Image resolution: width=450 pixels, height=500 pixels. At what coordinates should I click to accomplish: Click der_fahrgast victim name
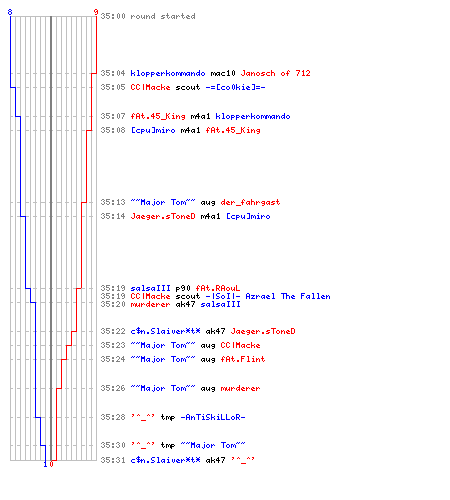(250, 202)
